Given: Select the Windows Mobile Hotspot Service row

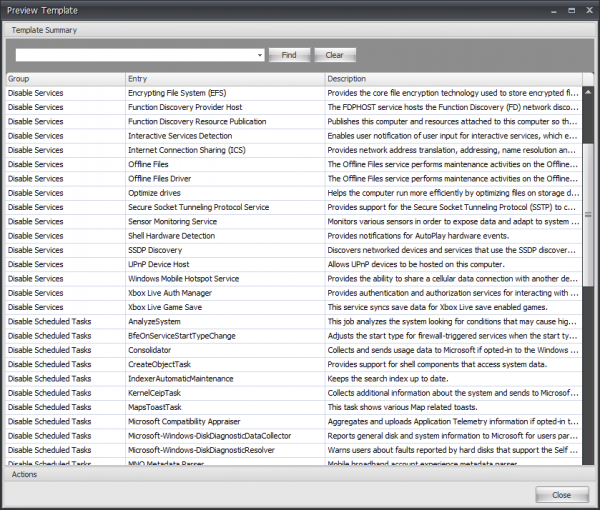Looking at the screenshot, I should tap(183, 279).
